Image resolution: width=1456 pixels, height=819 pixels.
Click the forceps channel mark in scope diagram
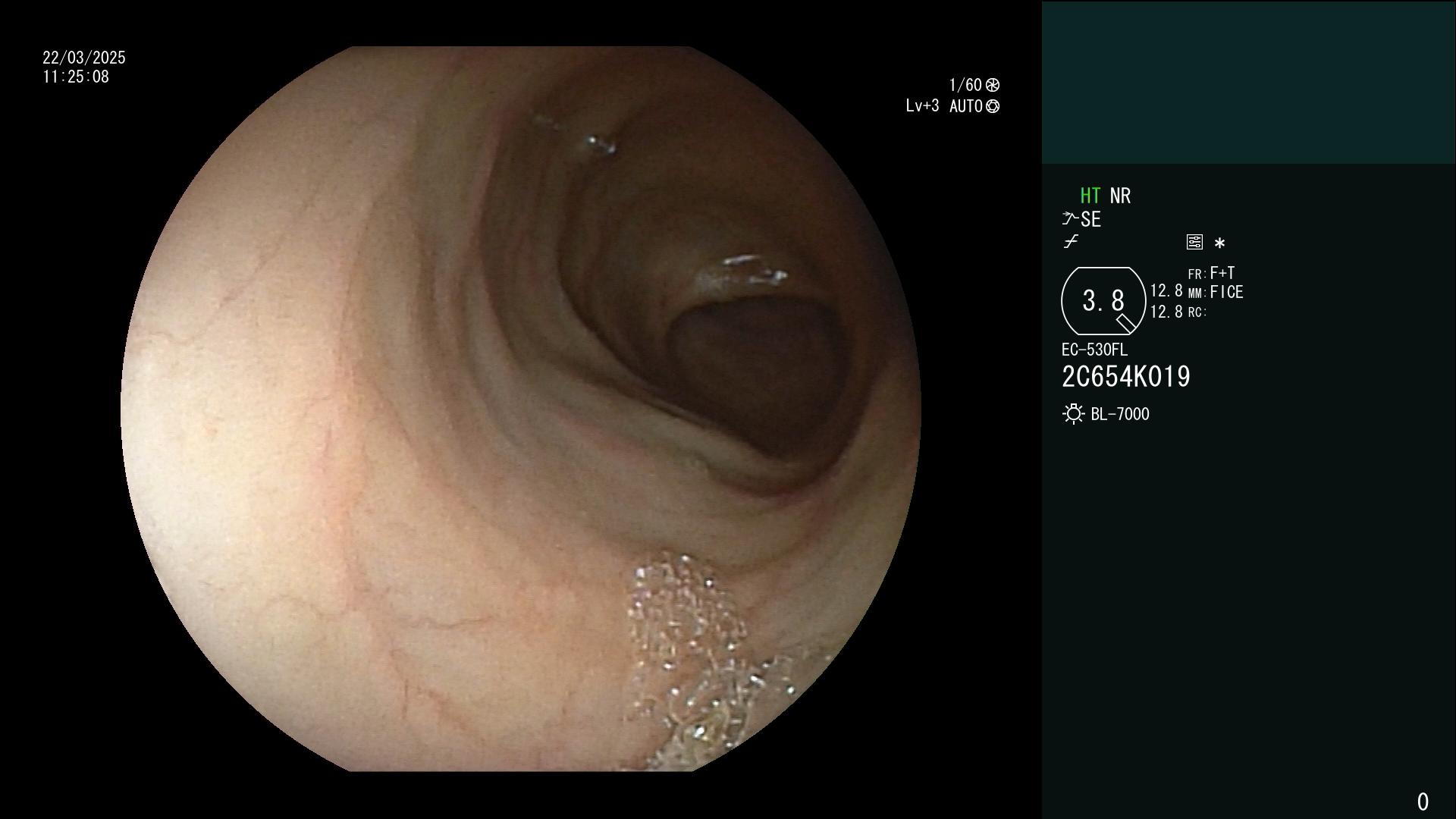(x=1126, y=324)
